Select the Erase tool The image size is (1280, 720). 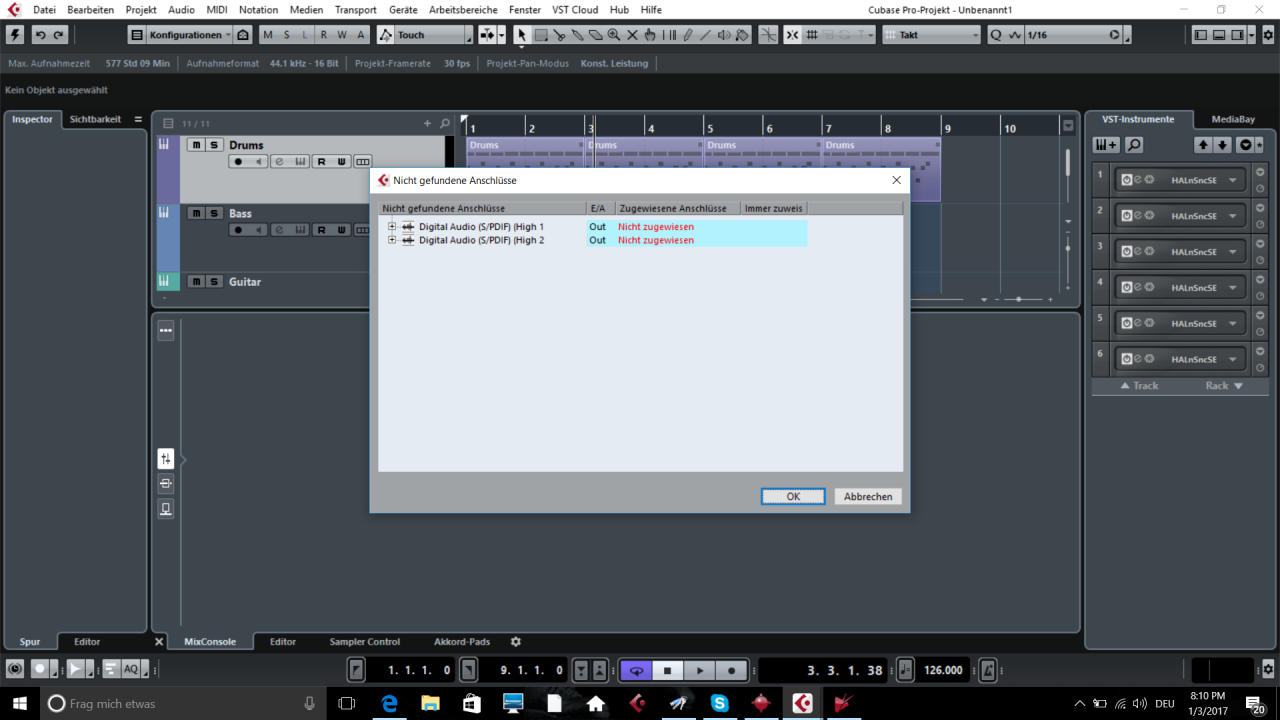(595, 35)
